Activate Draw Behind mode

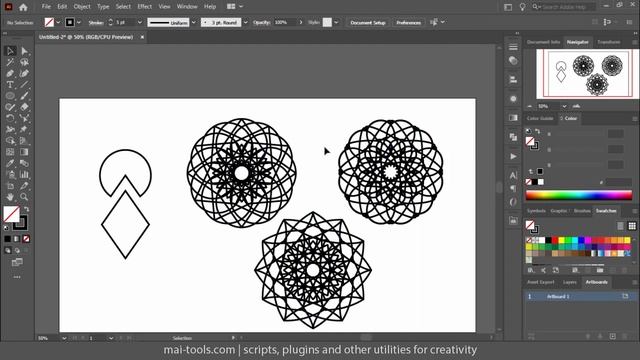[x=17, y=250]
